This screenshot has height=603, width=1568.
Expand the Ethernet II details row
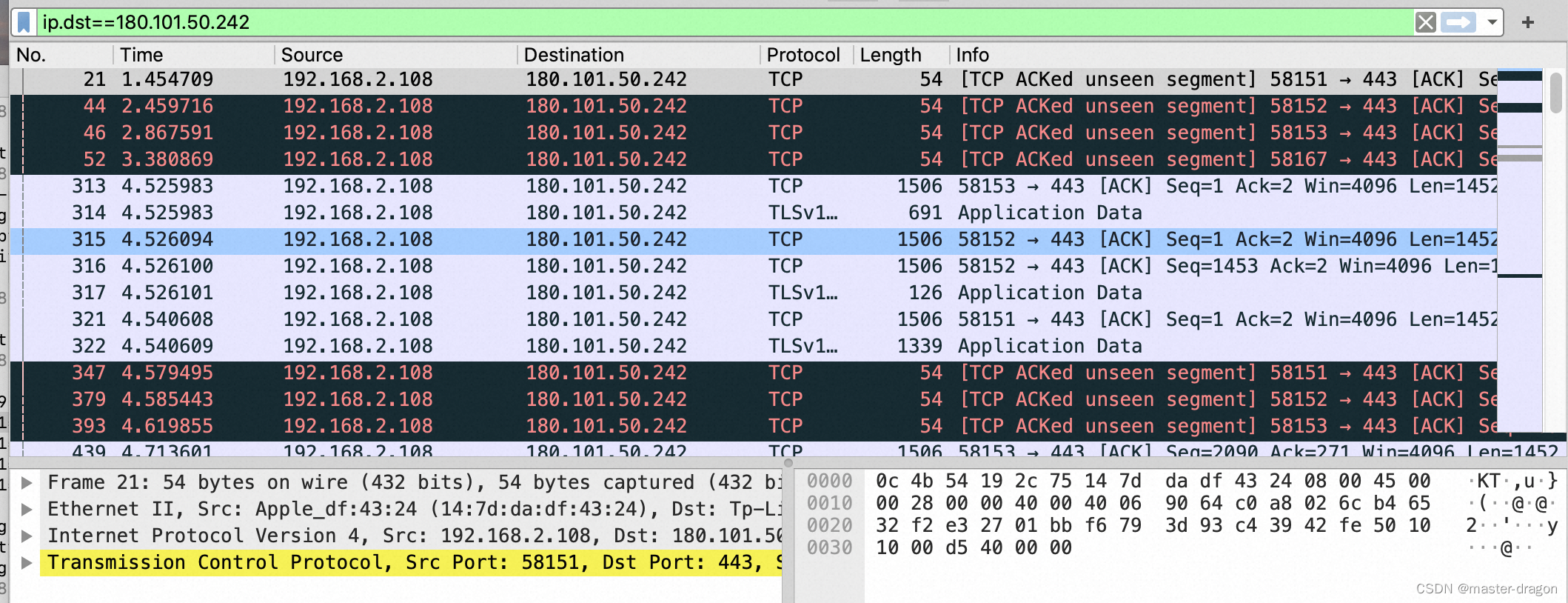[27, 510]
